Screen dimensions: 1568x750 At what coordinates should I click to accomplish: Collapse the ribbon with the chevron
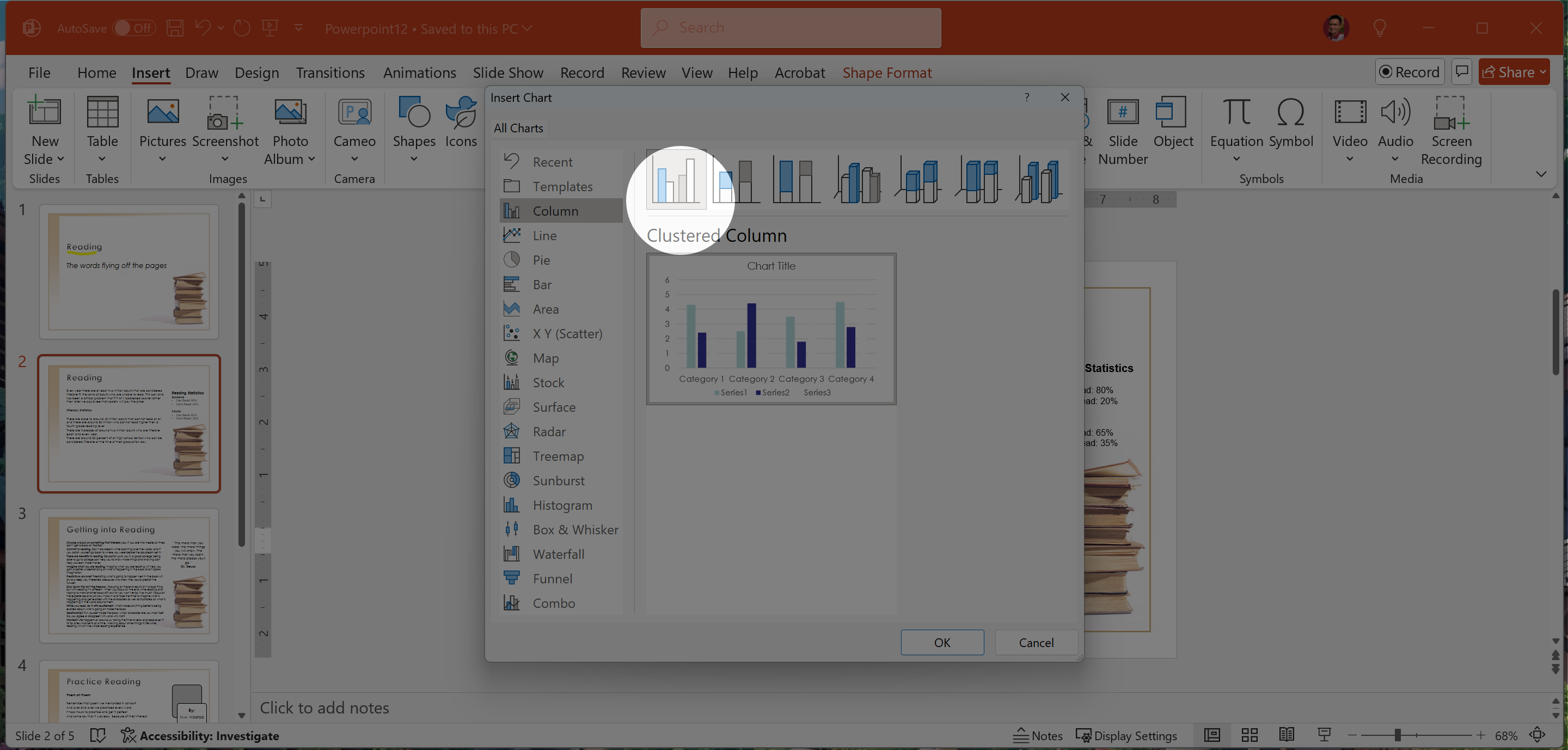[1541, 174]
